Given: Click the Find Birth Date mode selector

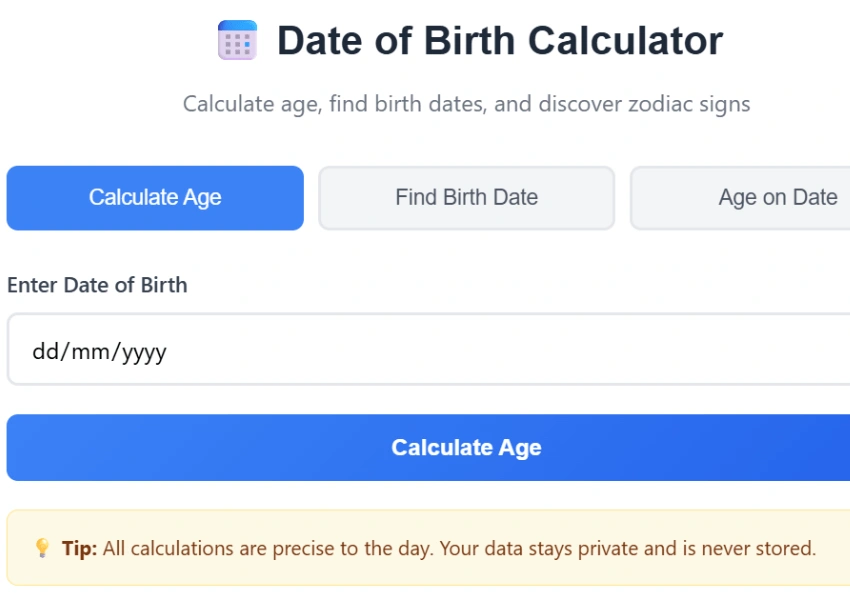Looking at the screenshot, I should pyautogui.click(x=466, y=198).
